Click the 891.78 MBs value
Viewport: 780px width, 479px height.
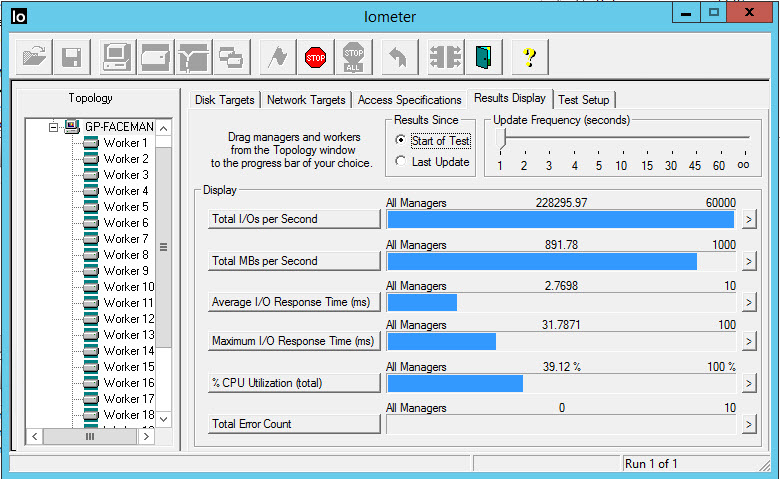pos(561,245)
